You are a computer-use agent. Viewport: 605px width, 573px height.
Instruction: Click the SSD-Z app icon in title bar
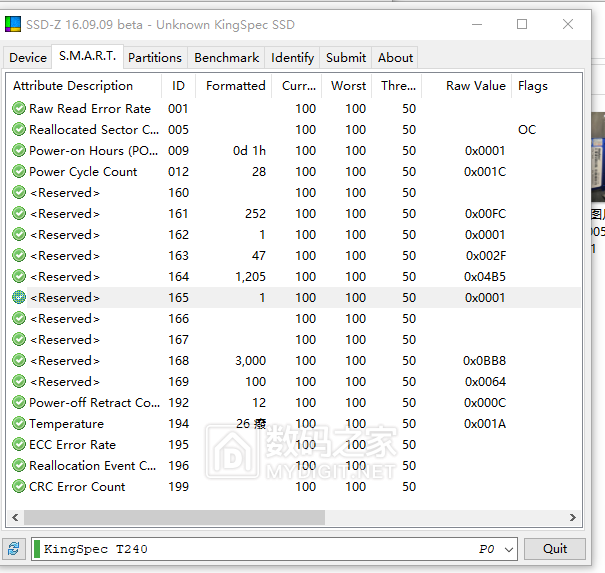click(x=12, y=24)
